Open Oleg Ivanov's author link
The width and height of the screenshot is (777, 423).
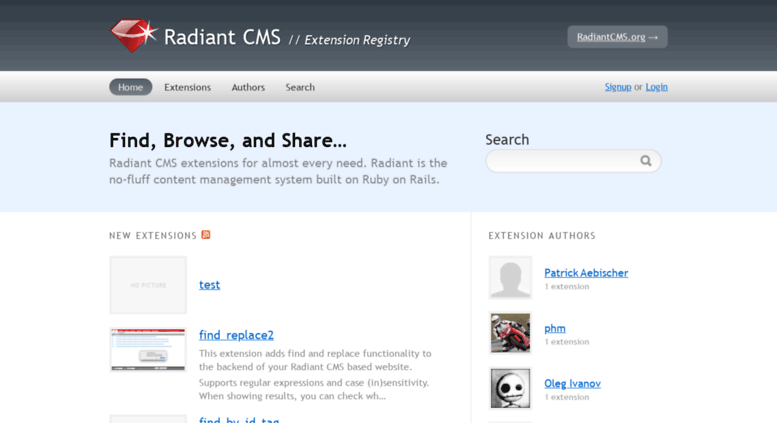pyautogui.click(x=572, y=383)
